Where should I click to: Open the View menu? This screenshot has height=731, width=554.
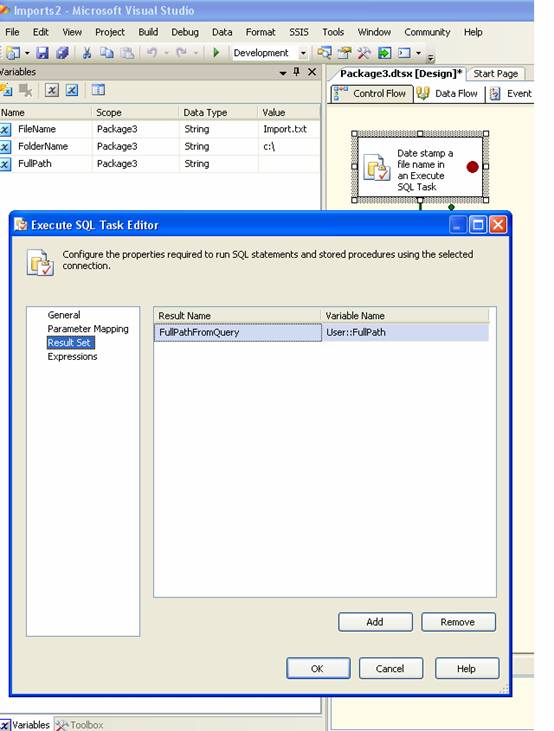click(72, 32)
